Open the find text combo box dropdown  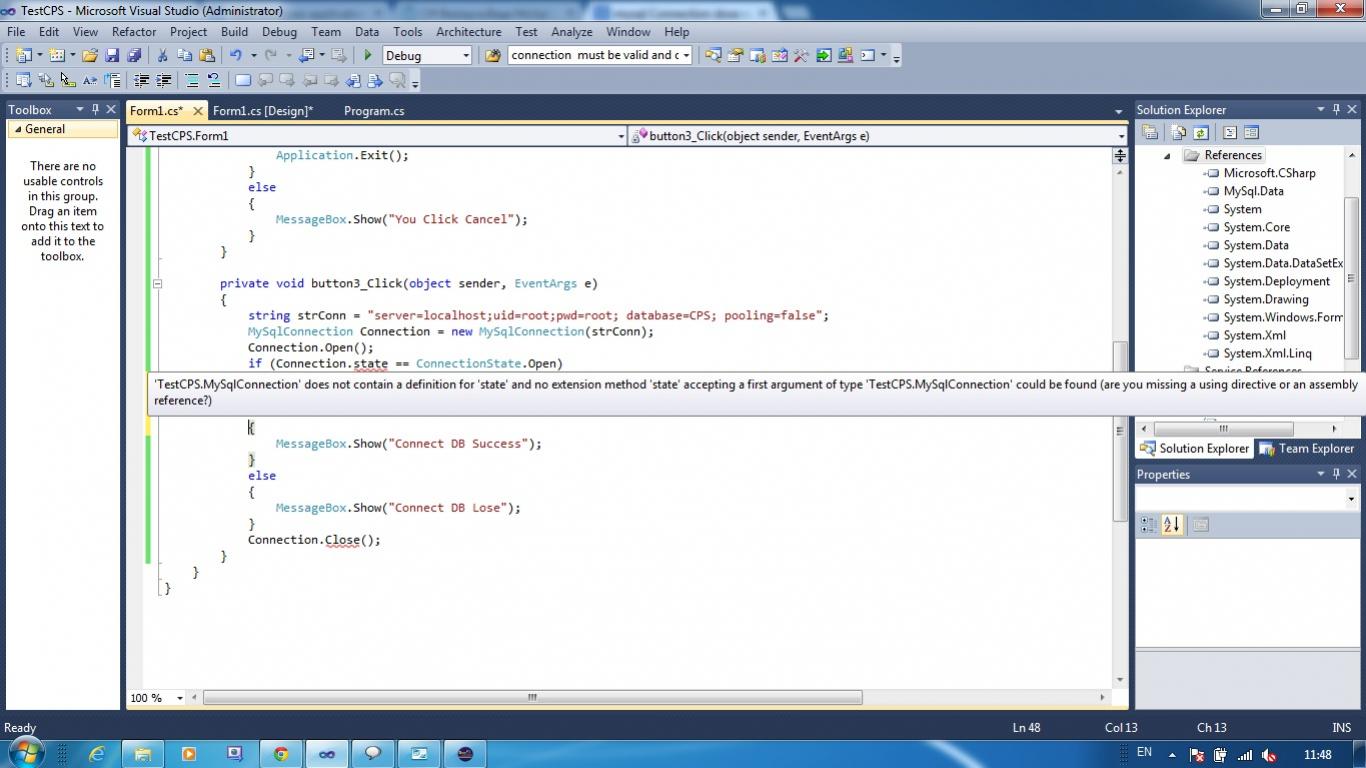(x=686, y=56)
